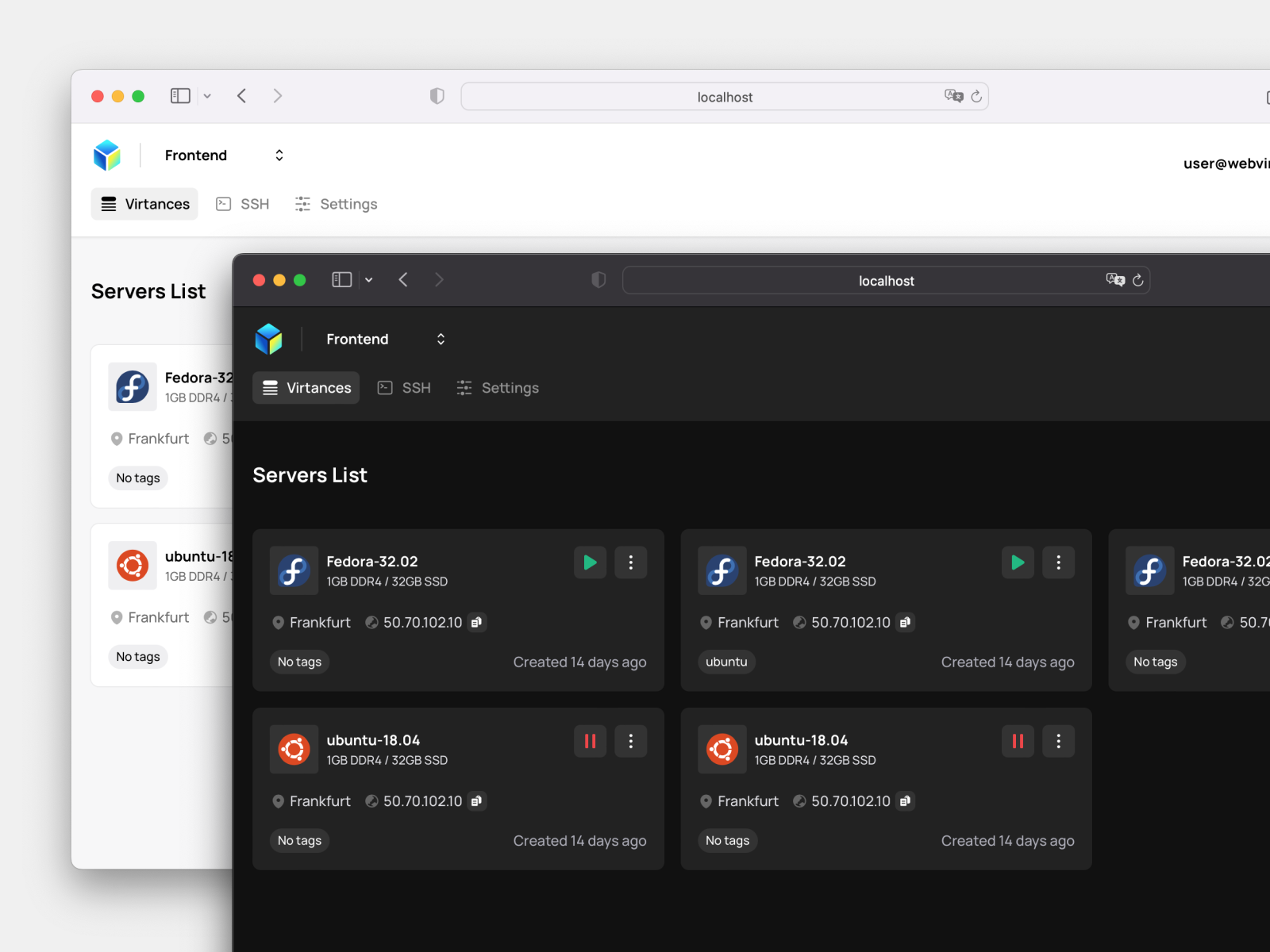The image size is (1270, 952).
Task: Select the Virtances tab
Action: click(x=306, y=388)
